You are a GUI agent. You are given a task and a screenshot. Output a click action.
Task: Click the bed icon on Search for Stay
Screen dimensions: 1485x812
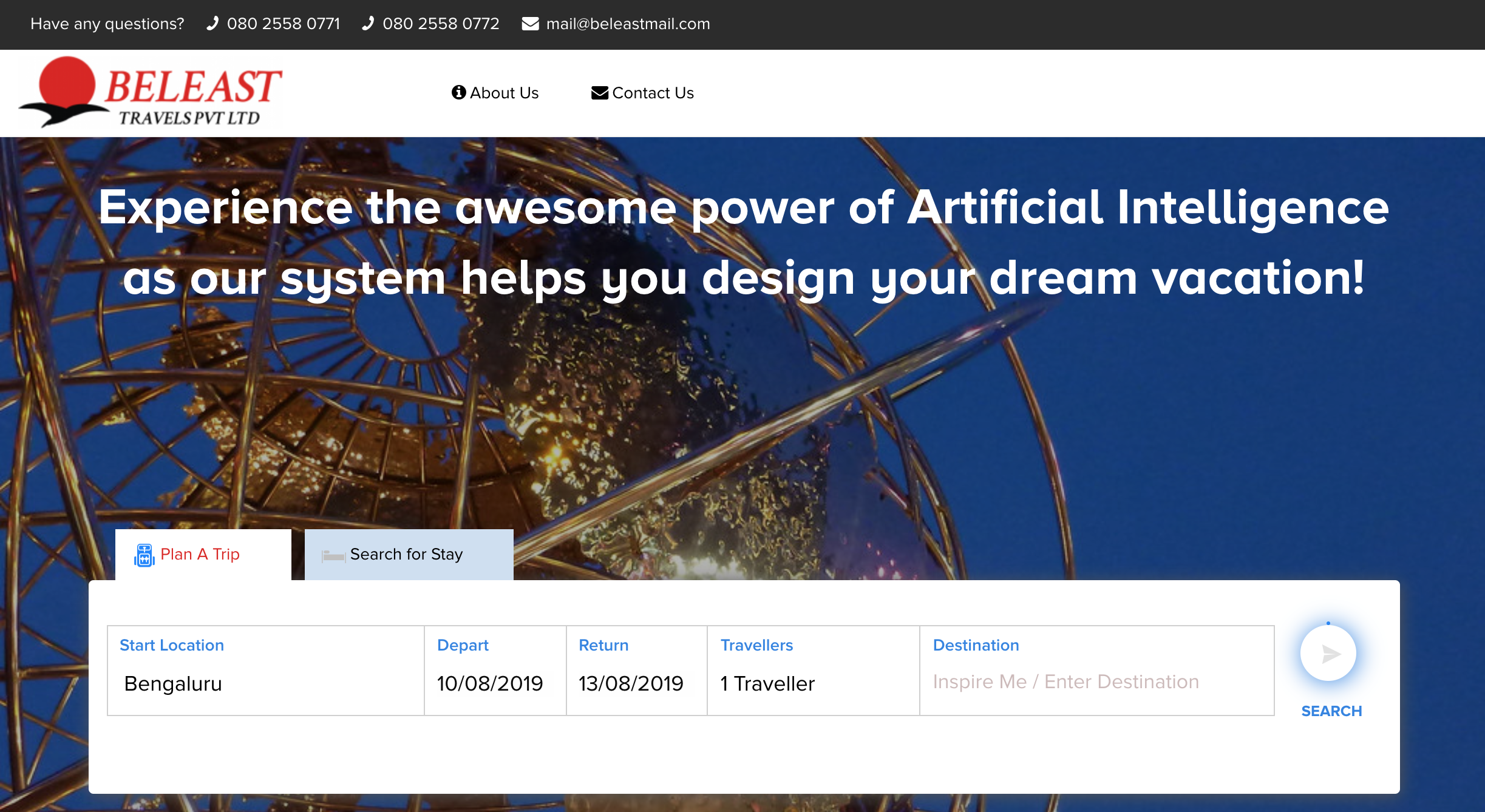pyautogui.click(x=333, y=555)
